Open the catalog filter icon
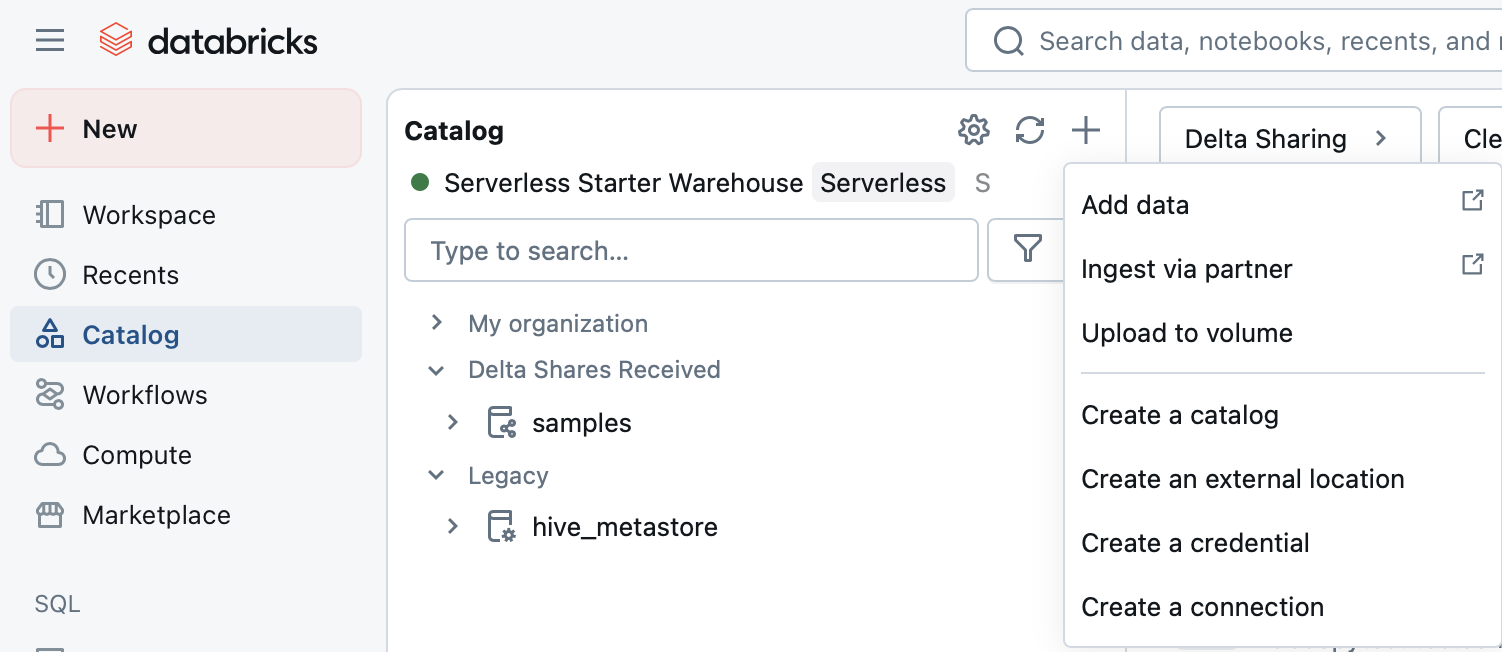This screenshot has width=1502, height=652. [x=1027, y=250]
